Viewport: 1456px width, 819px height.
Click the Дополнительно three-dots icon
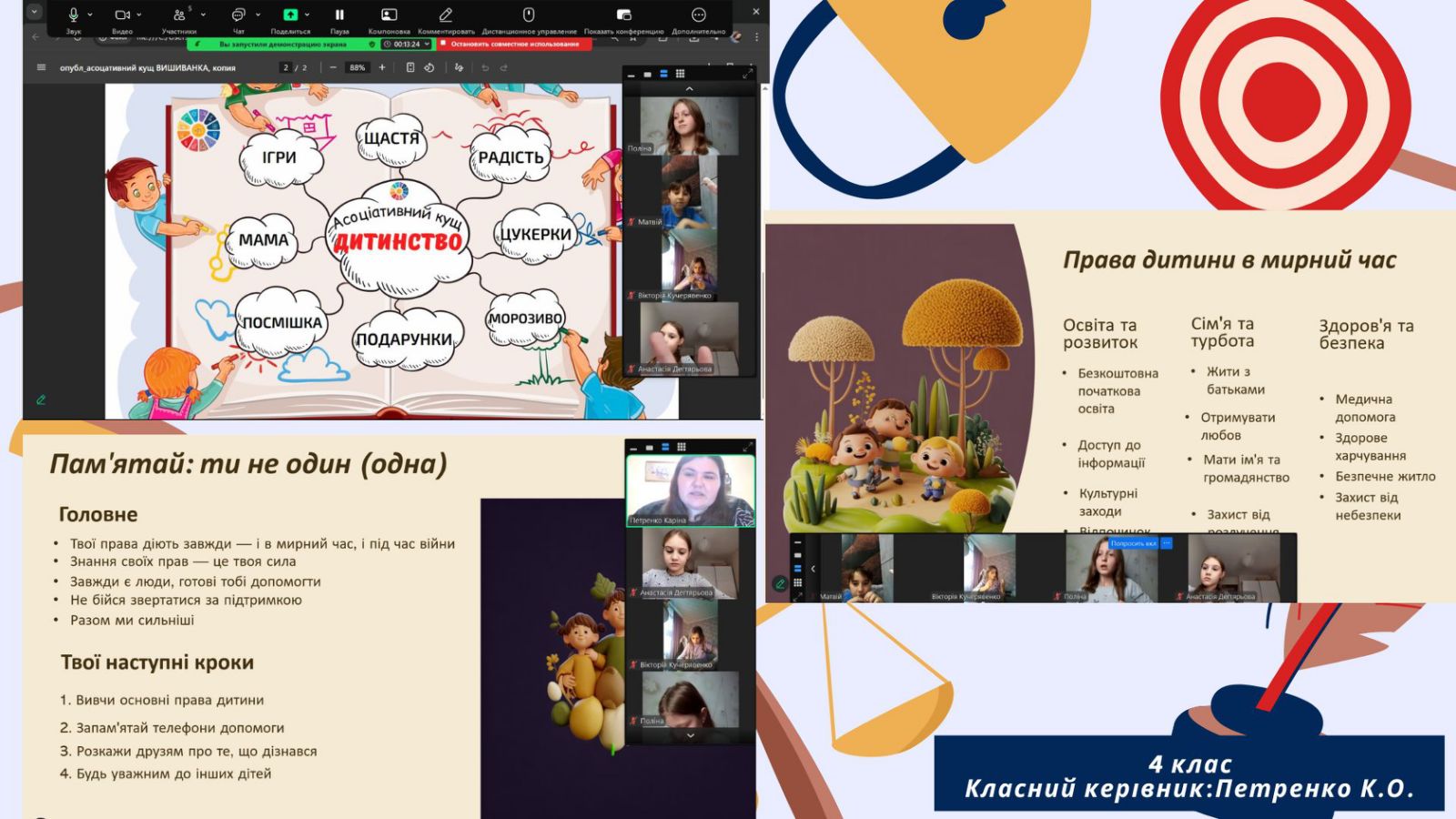coord(698,15)
